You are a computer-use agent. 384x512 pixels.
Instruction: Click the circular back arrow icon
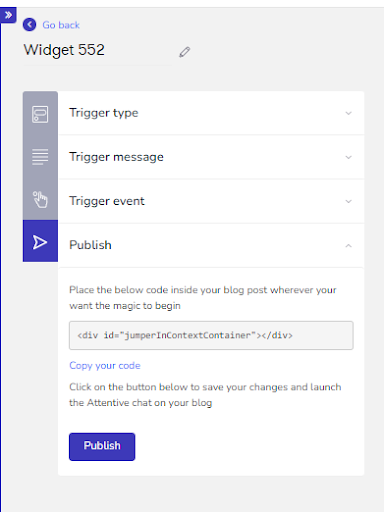30,25
